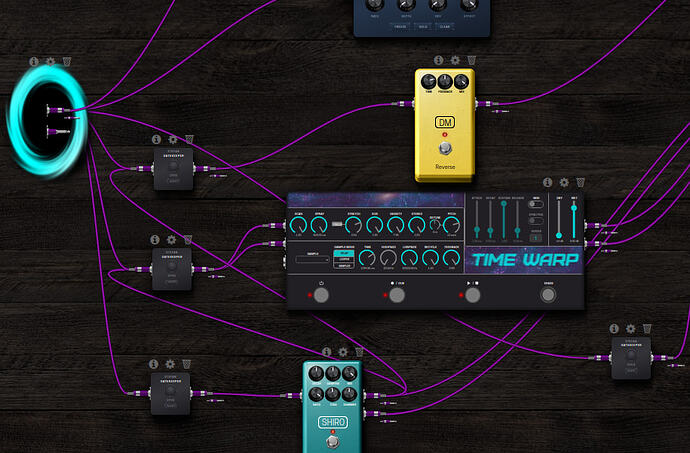Viewport: 690px width, 453px height.
Task: Toggle Time Warp power footswitch
Action: click(x=321, y=295)
